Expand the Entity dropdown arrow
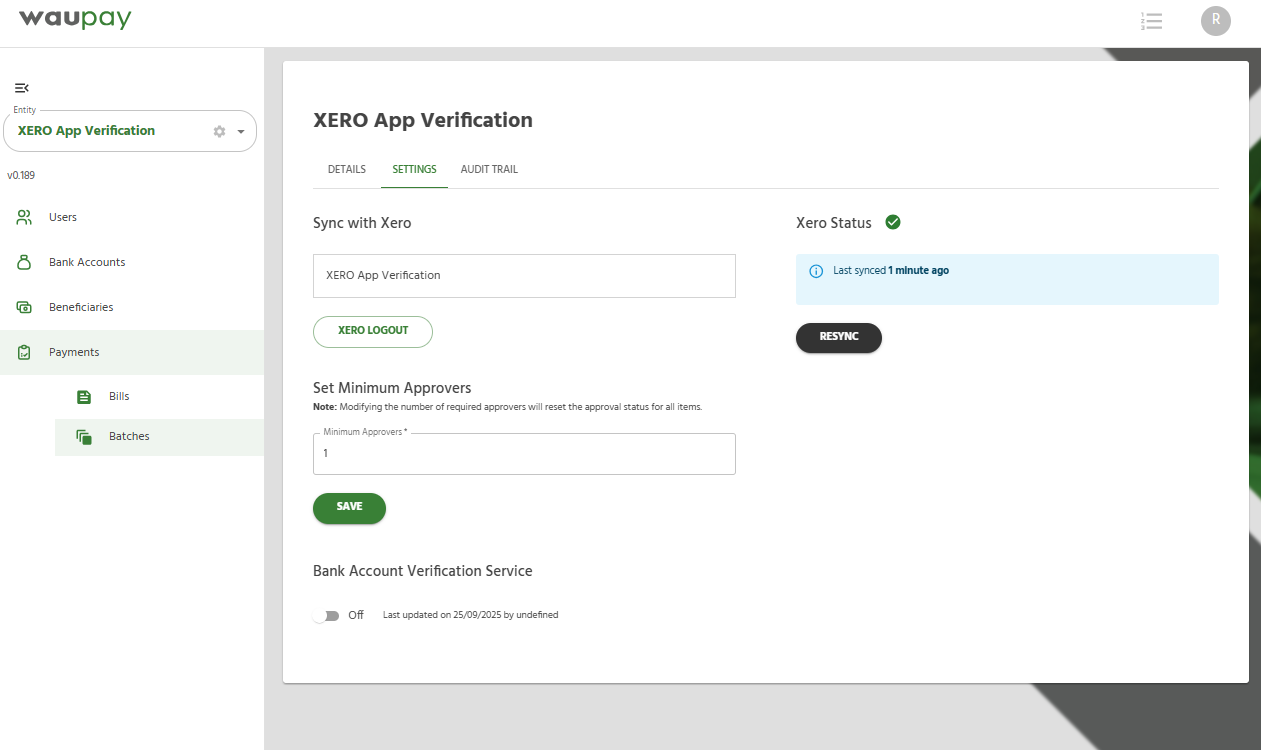1261x750 pixels. click(241, 131)
